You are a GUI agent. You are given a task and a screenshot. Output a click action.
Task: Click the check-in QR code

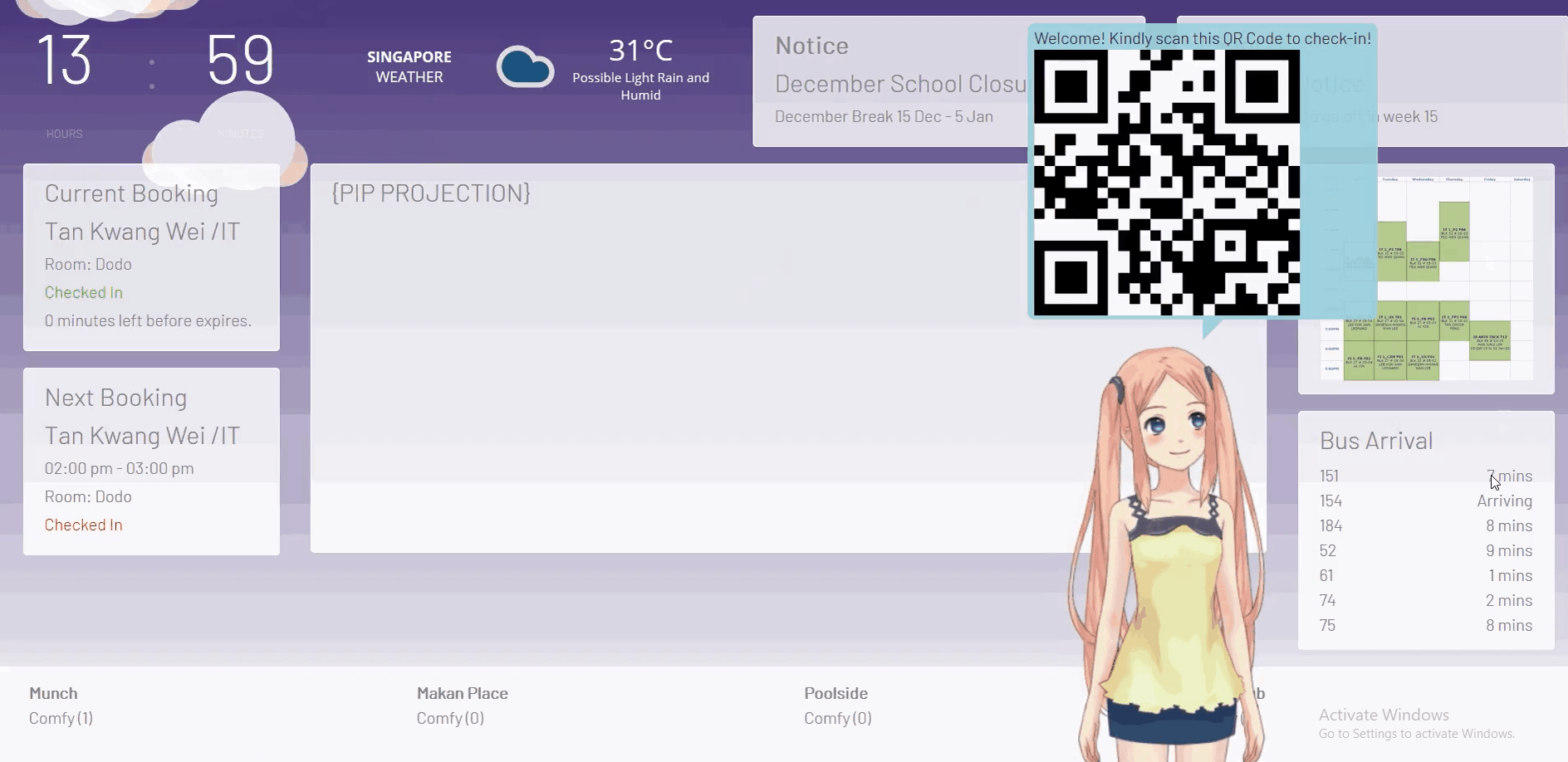pos(1166,183)
